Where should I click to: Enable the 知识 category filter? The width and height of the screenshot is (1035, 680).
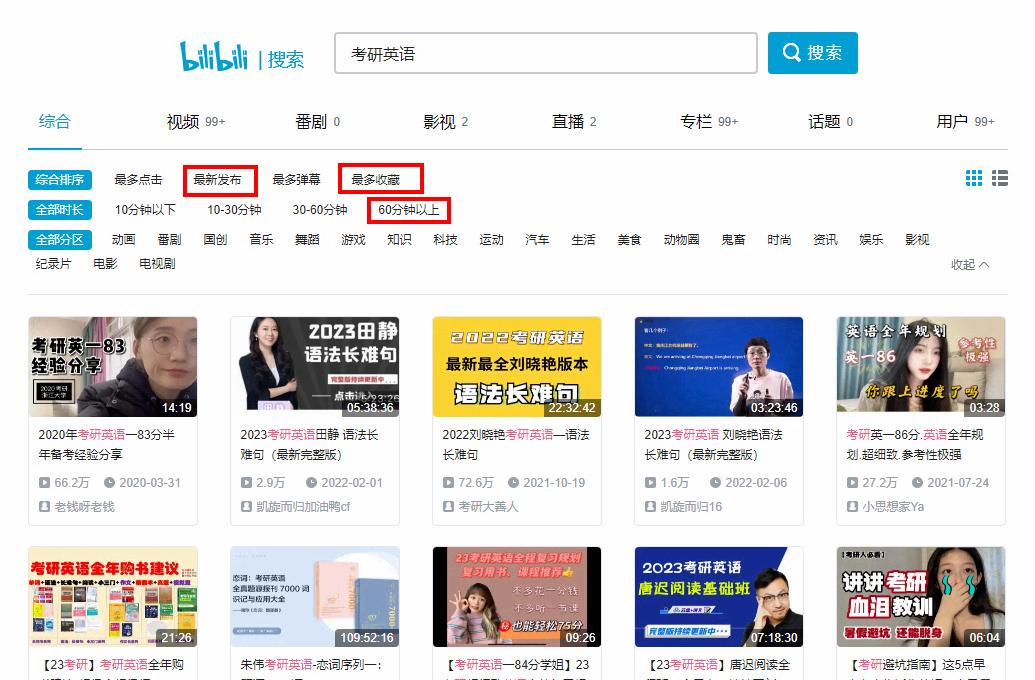(x=399, y=240)
